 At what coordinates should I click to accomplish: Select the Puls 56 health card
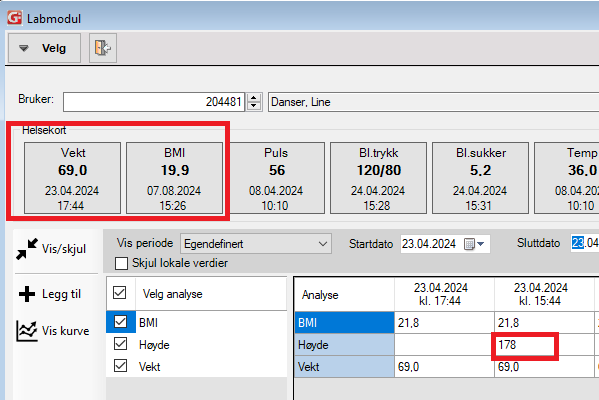point(276,178)
